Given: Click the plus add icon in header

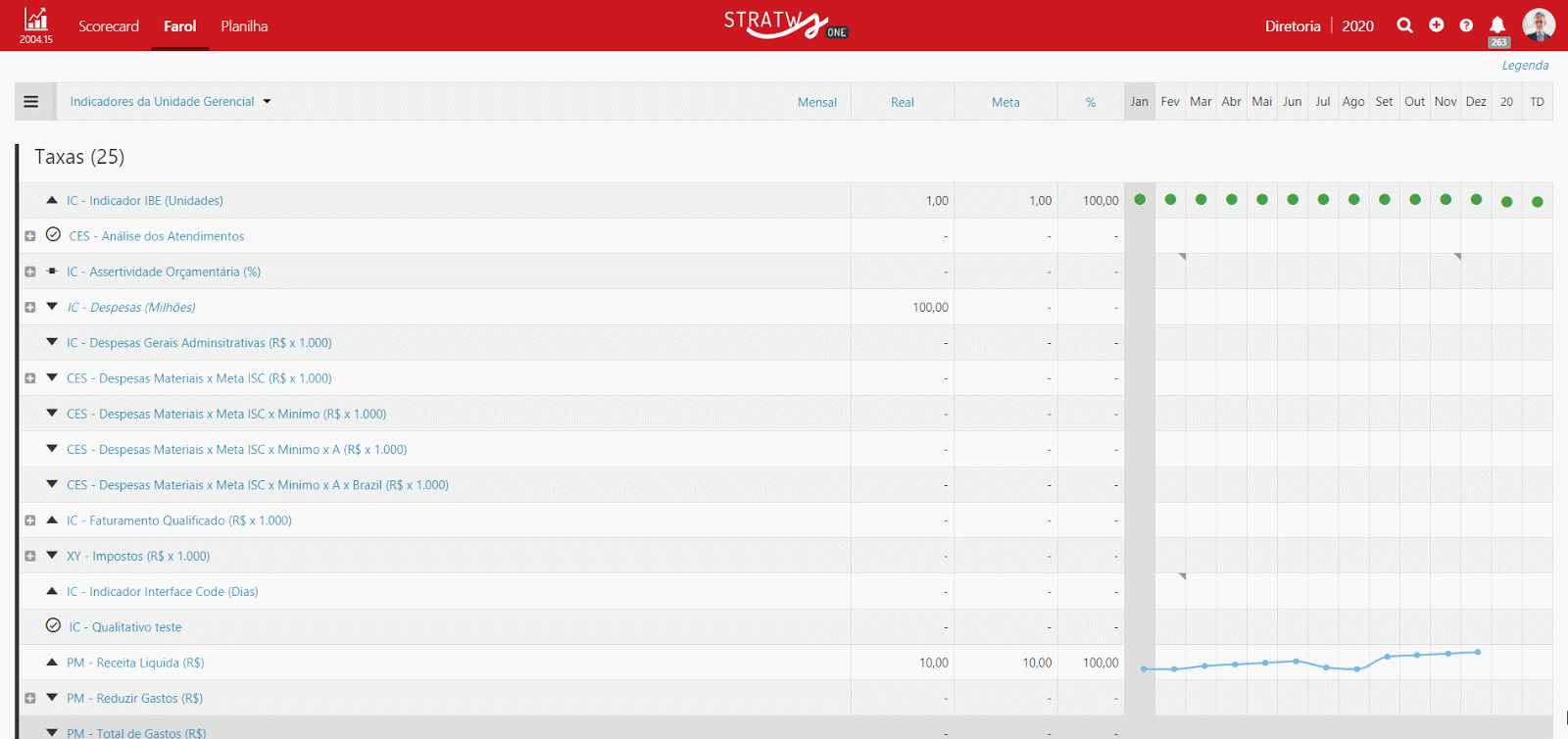Looking at the screenshot, I should point(1436,25).
